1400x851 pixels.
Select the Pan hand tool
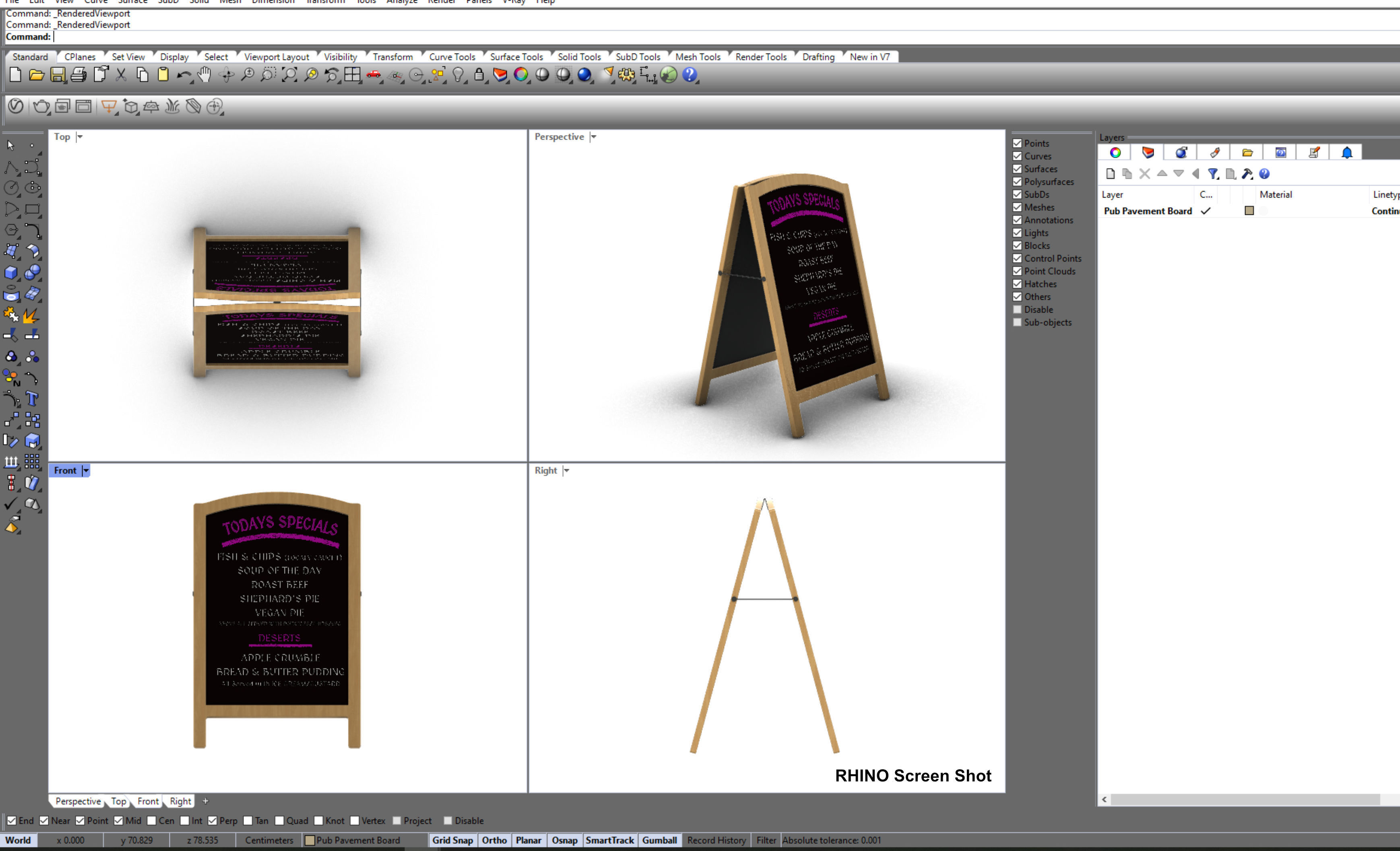(x=204, y=75)
